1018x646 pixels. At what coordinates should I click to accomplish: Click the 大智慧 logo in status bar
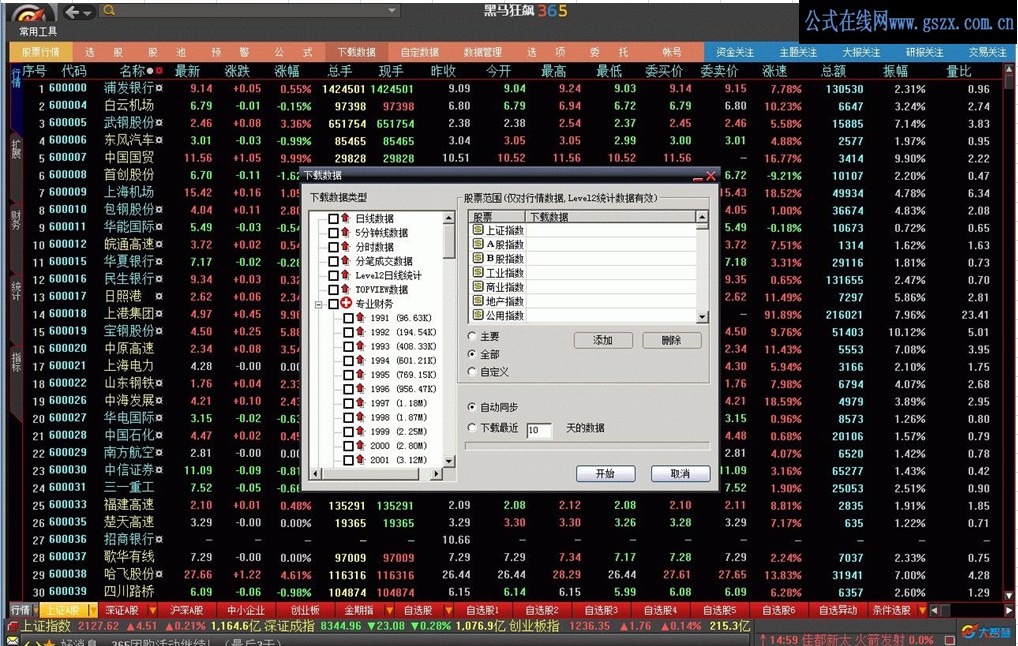click(x=986, y=632)
